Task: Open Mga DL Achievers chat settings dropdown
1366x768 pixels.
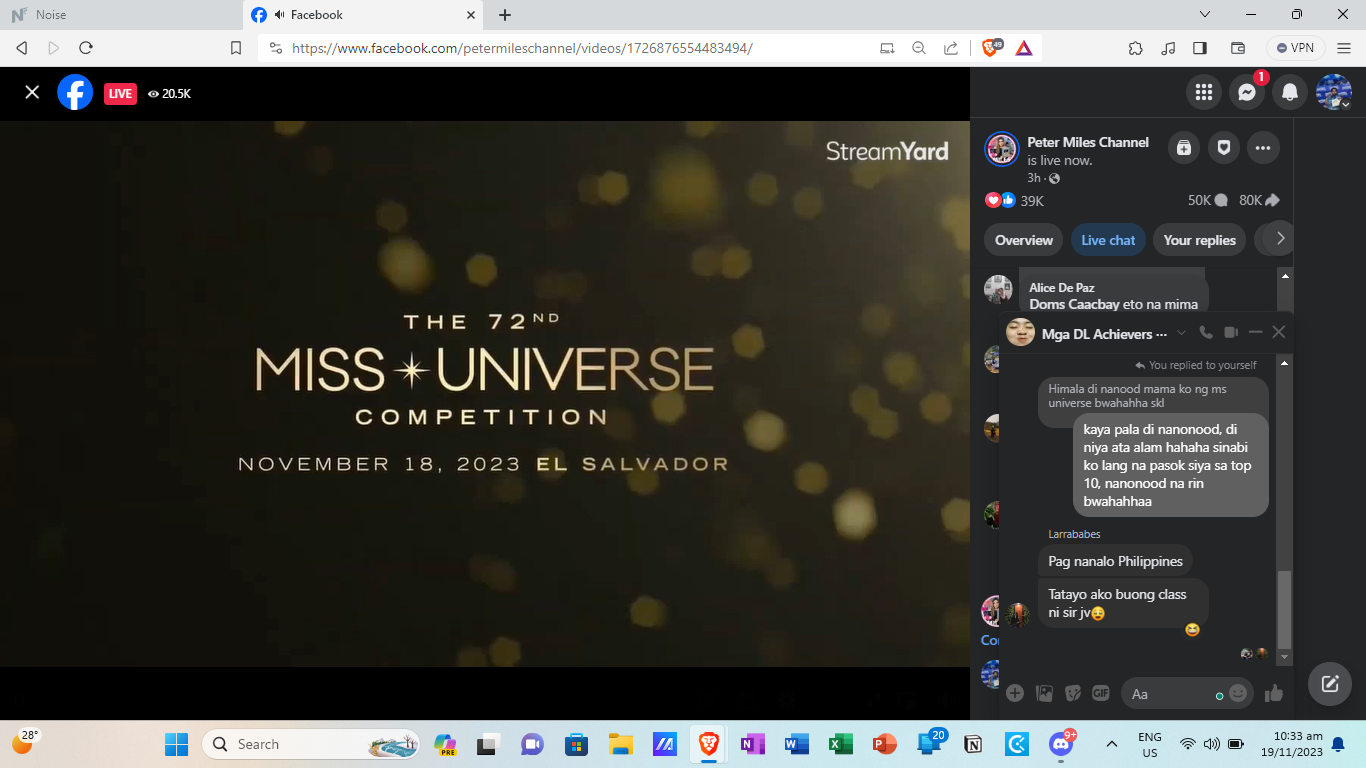Action: [1181, 333]
